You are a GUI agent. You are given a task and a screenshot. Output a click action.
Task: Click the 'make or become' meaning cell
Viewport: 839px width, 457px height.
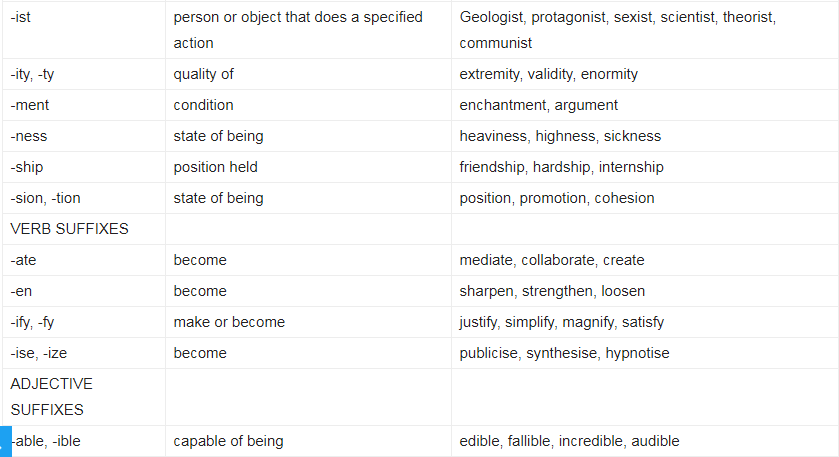[x=308, y=322]
